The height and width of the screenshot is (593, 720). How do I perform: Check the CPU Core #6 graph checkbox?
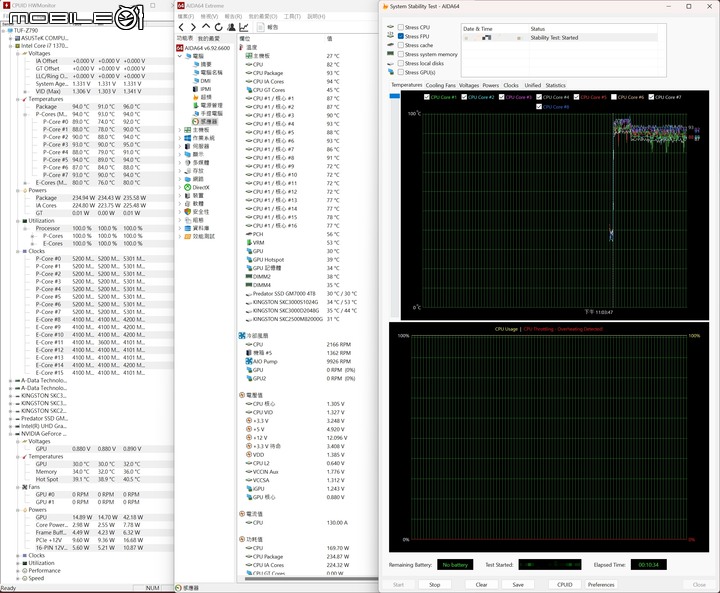pos(614,97)
